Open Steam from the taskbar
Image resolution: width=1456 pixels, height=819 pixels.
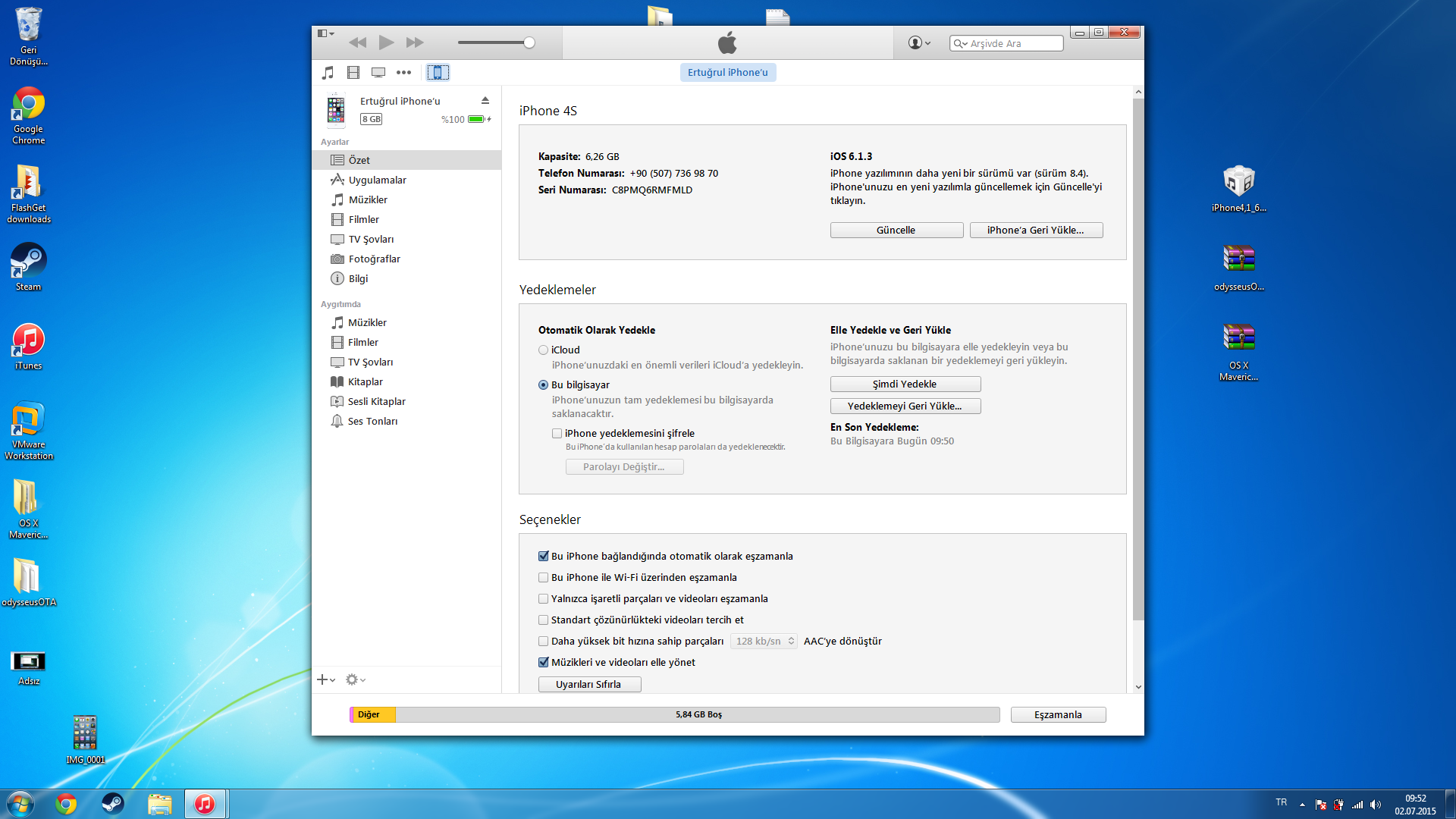(113, 804)
